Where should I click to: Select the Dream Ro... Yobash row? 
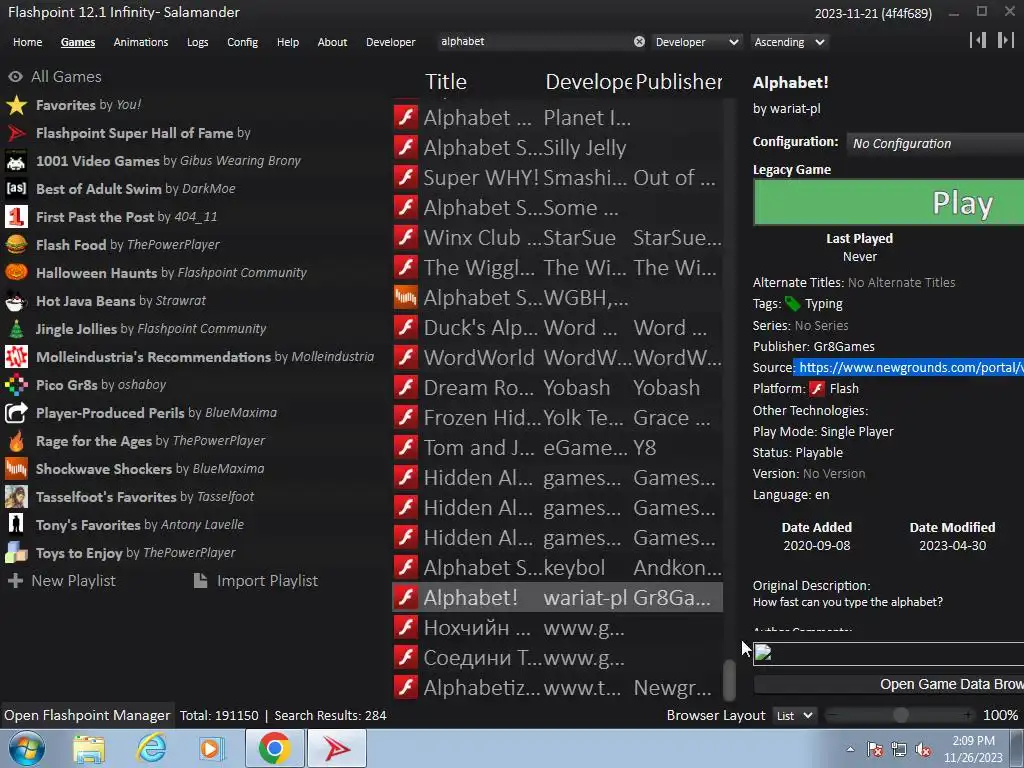(x=557, y=388)
